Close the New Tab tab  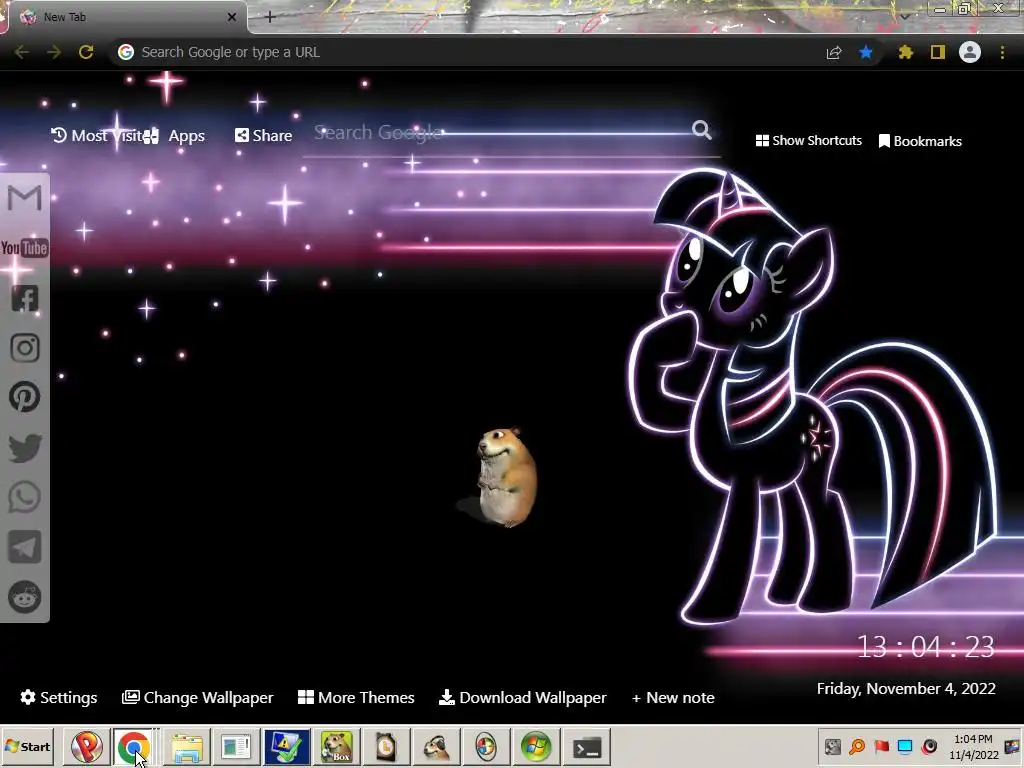231,18
